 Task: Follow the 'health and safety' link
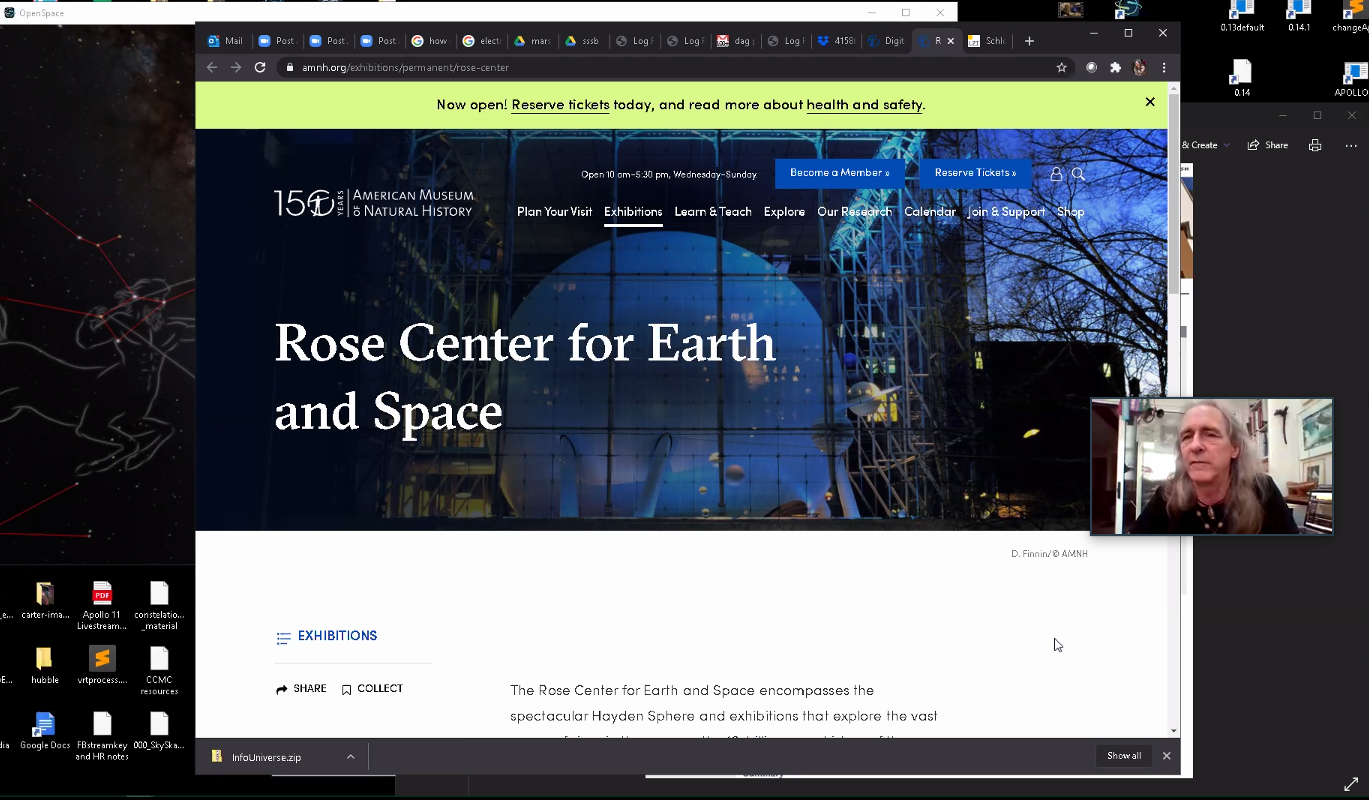864,105
